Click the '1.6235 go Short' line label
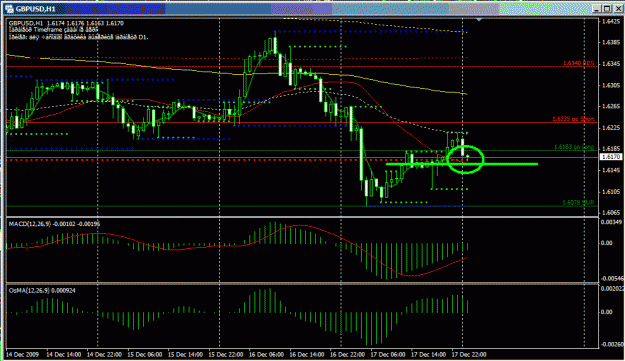The height and width of the screenshot is (361, 625). (x=573, y=119)
